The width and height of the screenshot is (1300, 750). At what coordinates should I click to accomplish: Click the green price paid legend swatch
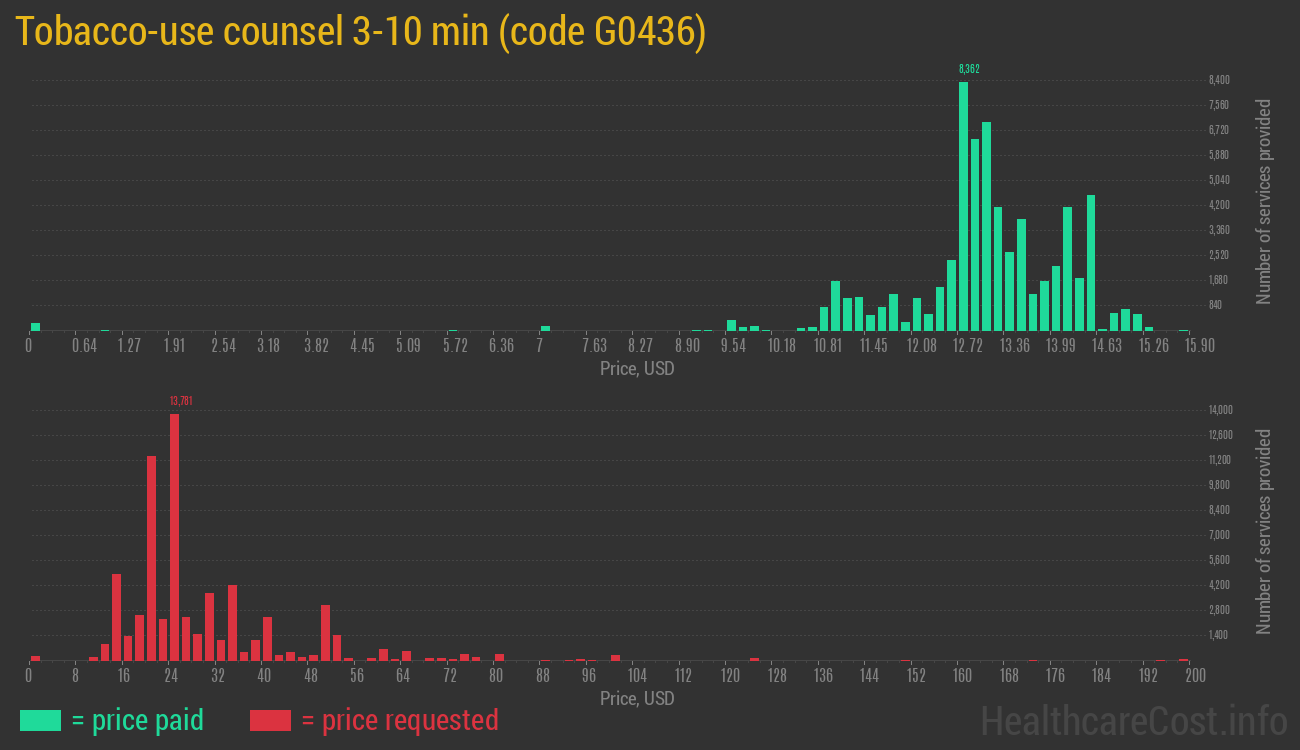point(40,720)
